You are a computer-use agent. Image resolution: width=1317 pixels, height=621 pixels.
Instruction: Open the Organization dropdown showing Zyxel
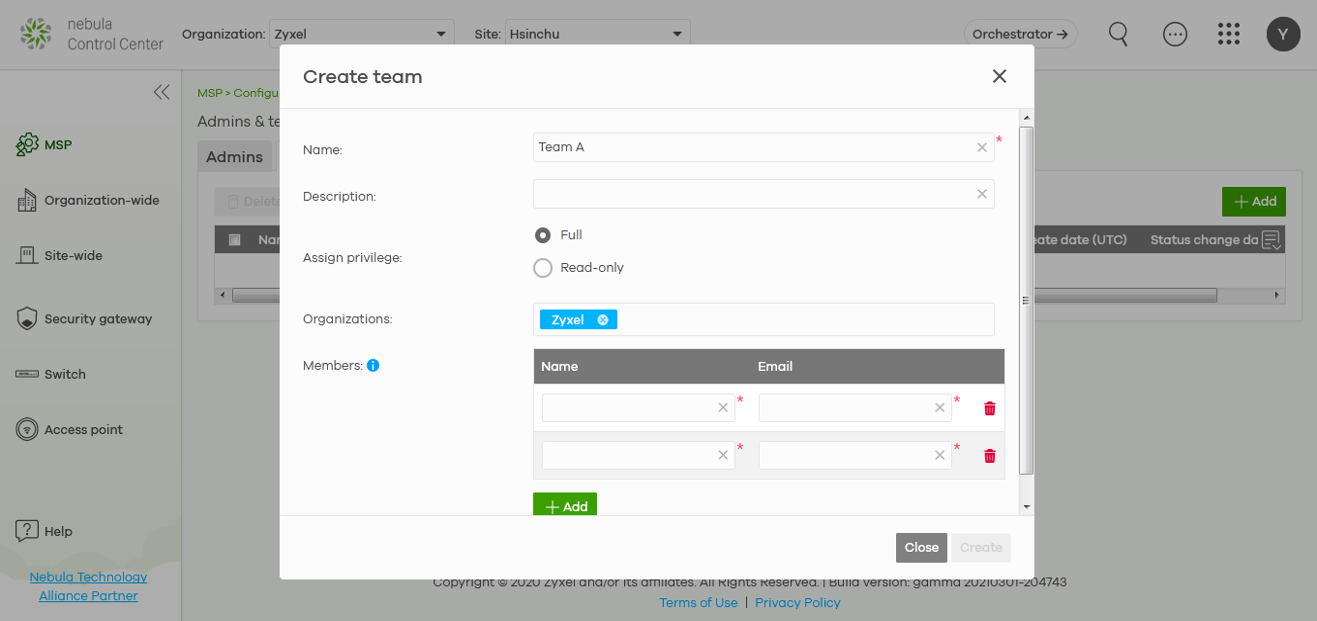362,34
